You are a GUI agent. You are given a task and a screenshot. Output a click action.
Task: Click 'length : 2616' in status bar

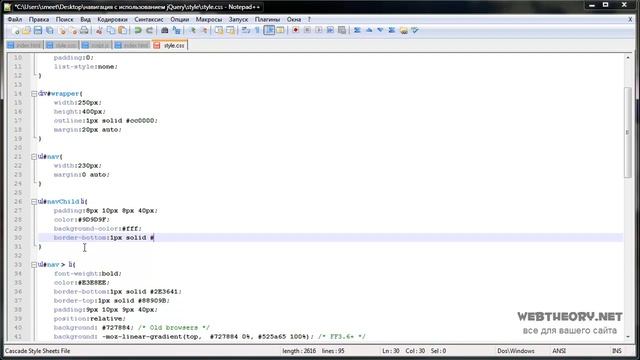pyautogui.click(x=299, y=351)
